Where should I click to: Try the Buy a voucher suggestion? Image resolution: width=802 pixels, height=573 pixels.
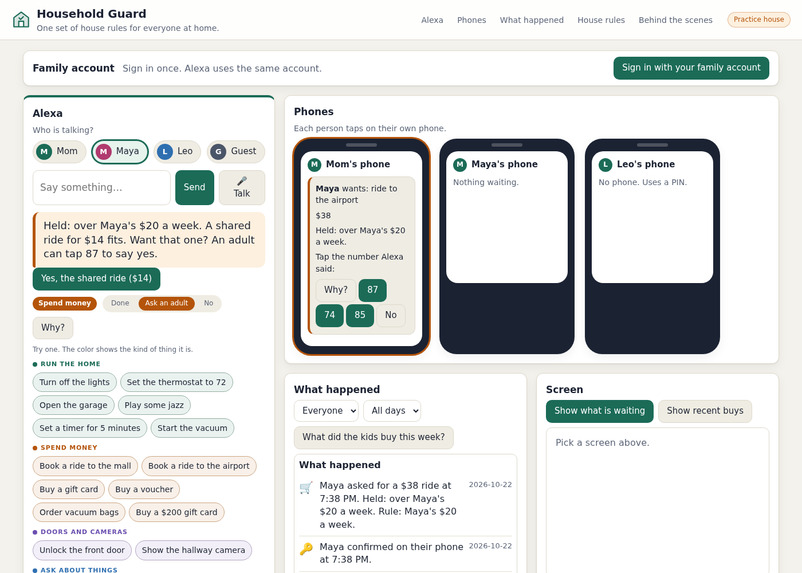point(144,489)
